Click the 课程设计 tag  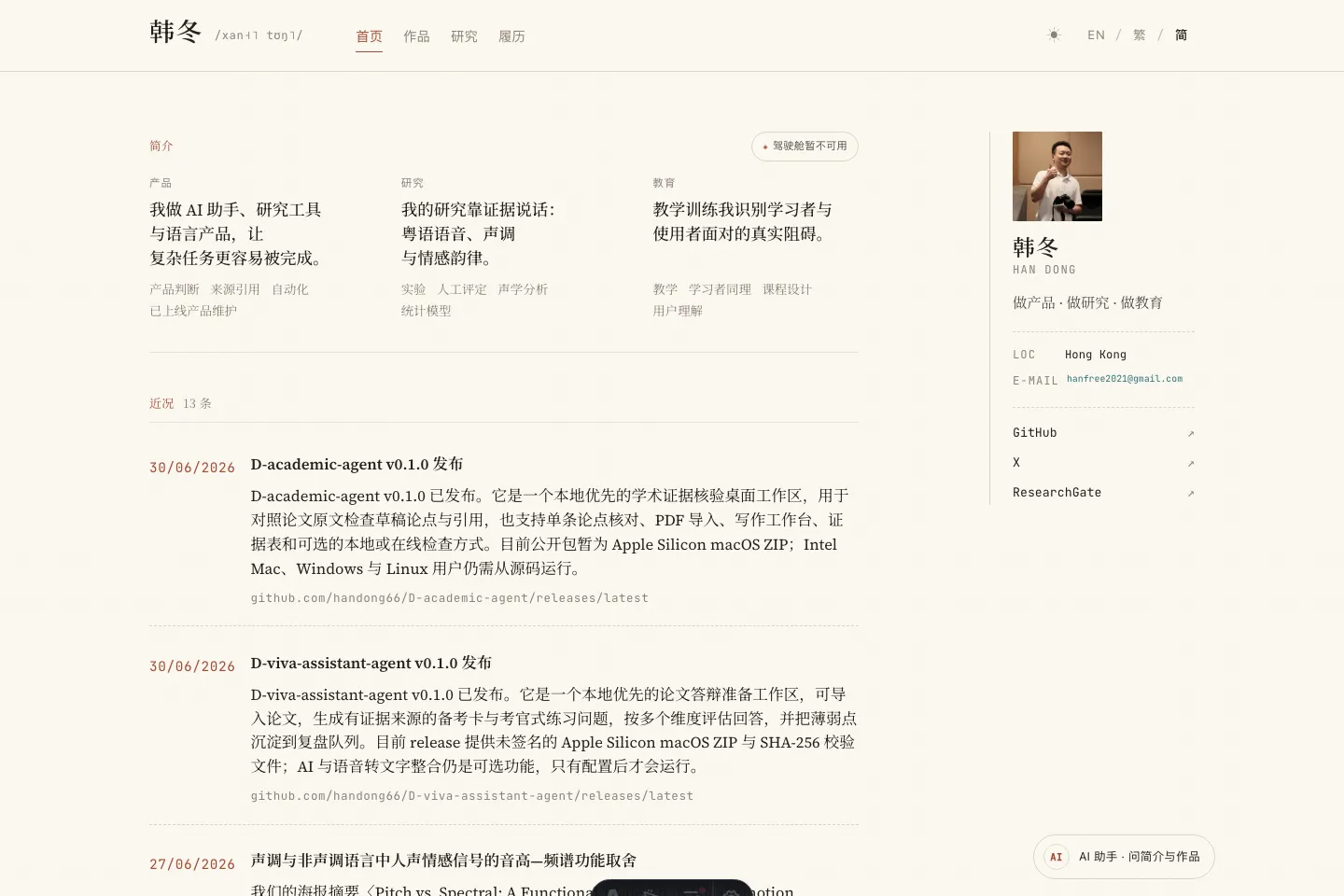(x=787, y=289)
